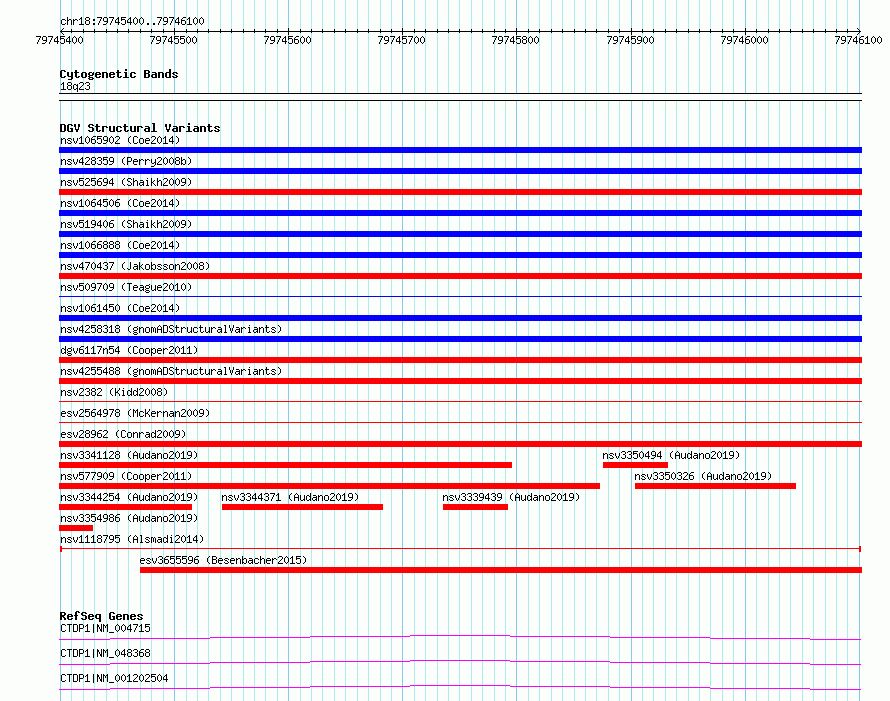Click the magenta line of CTDP1|NM_004715

[460, 637]
